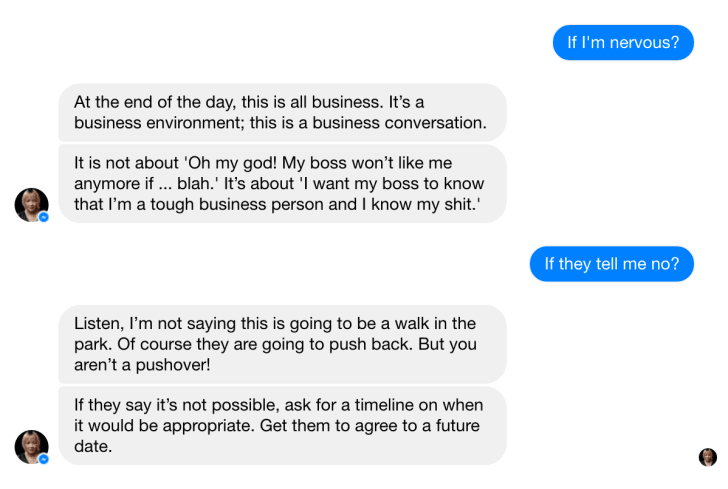728x489 pixels.
Task: Select the "If they tell me no?" bubble
Action: [612, 264]
